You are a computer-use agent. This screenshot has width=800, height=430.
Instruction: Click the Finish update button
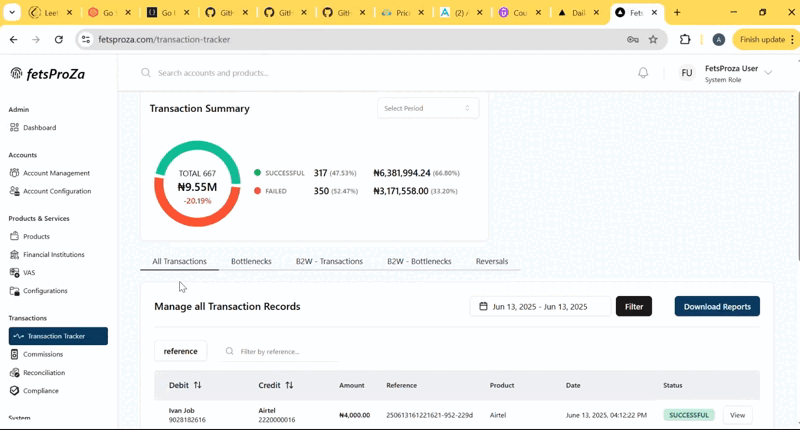[x=762, y=39]
